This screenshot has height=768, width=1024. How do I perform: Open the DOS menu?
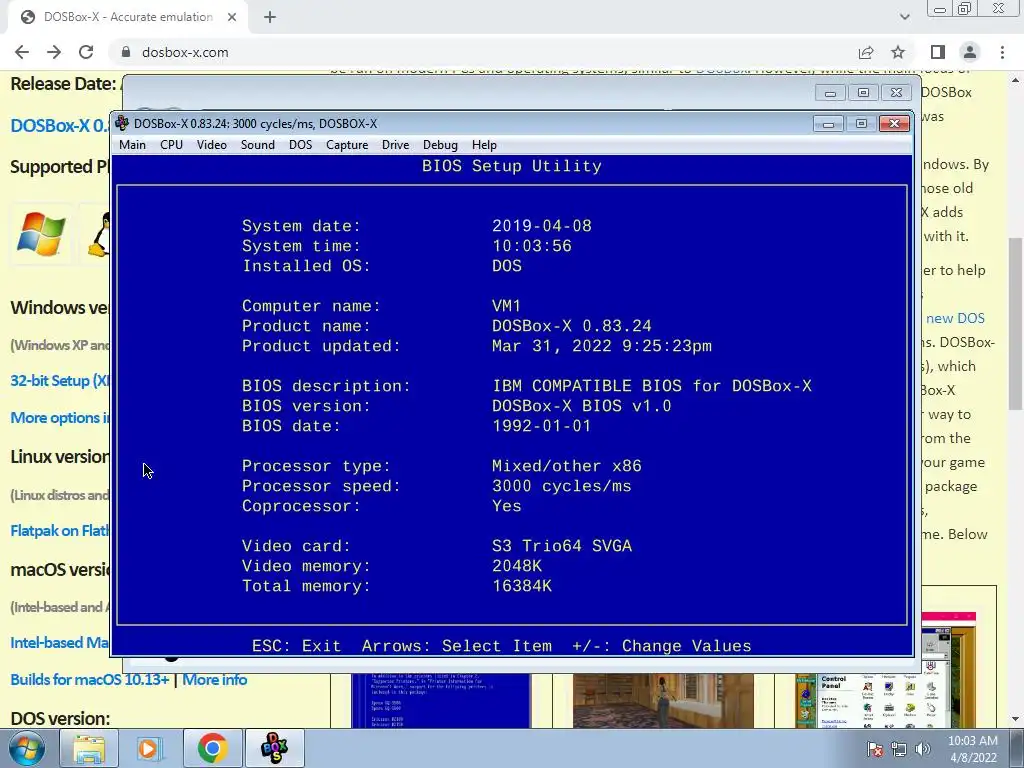[x=300, y=145]
